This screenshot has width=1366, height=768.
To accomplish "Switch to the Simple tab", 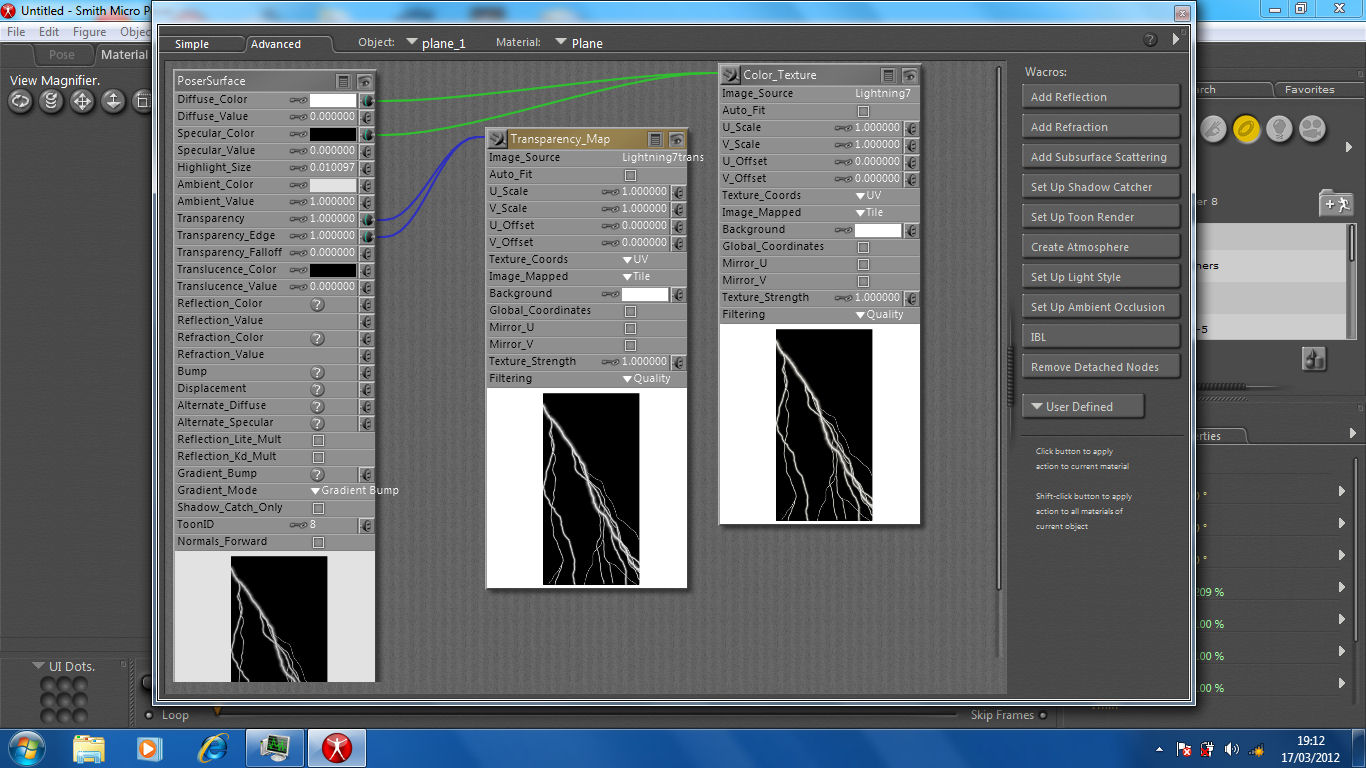I will [x=192, y=44].
